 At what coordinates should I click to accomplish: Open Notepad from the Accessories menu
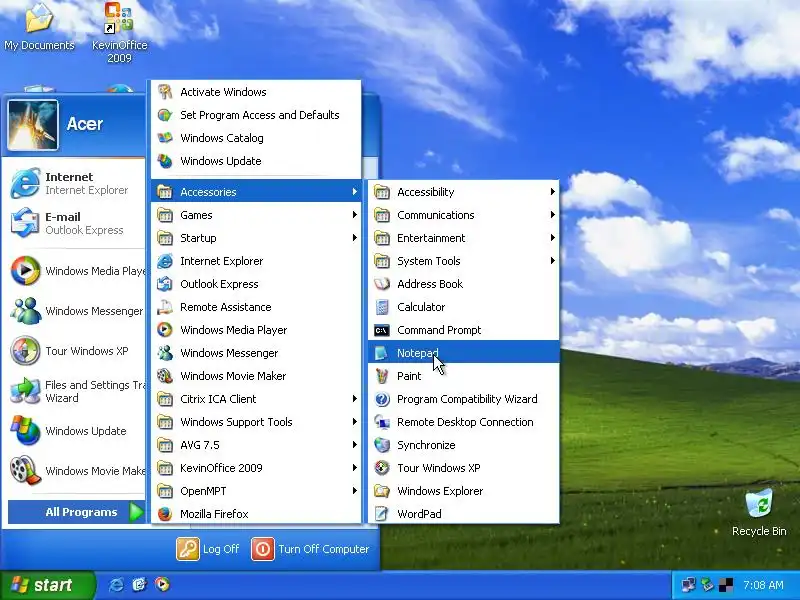click(463, 353)
